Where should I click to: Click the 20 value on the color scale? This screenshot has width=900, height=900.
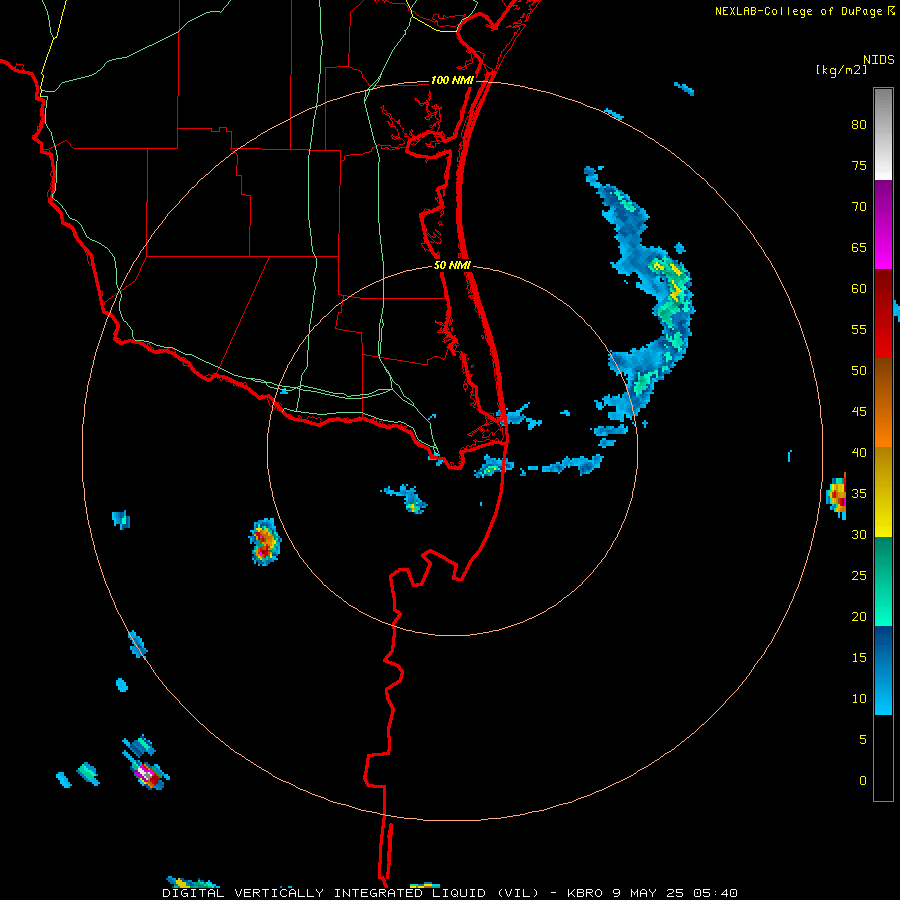tap(859, 616)
